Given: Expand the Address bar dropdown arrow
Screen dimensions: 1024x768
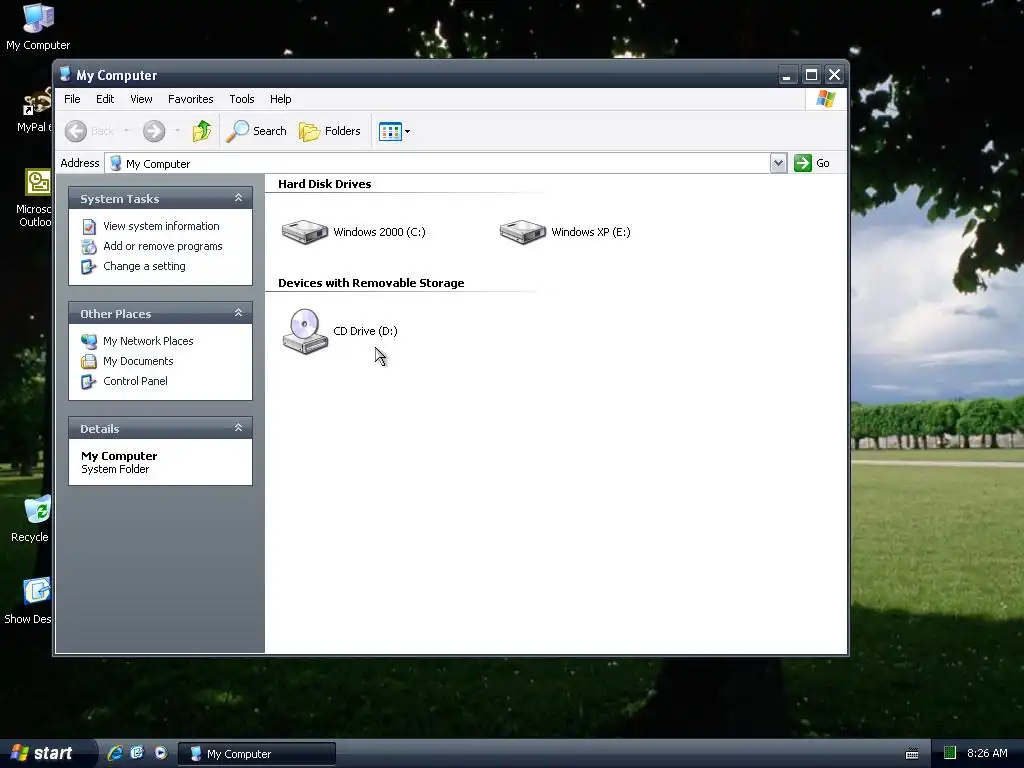Looking at the screenshot, I should click(x=778, y=163).
